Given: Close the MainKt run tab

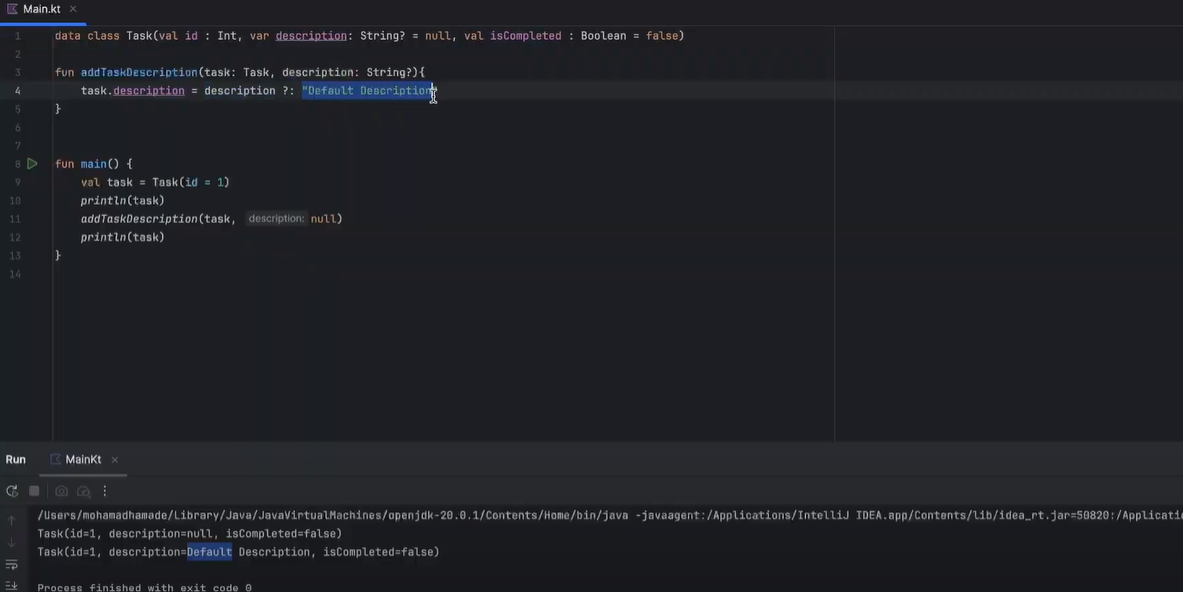Looking at the screenshot, I should tap(115, 460).
